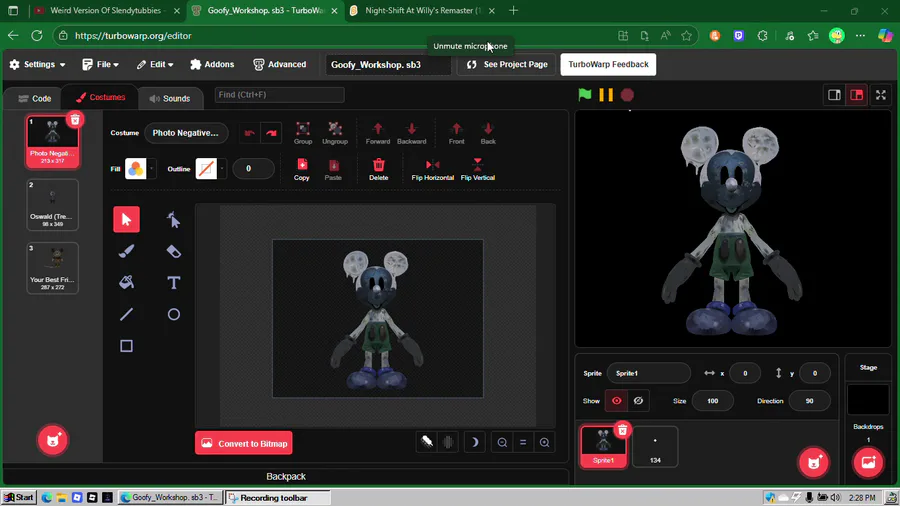Move selection Forward one layer
Screen dimensions: 900x506
coord(378,133)
